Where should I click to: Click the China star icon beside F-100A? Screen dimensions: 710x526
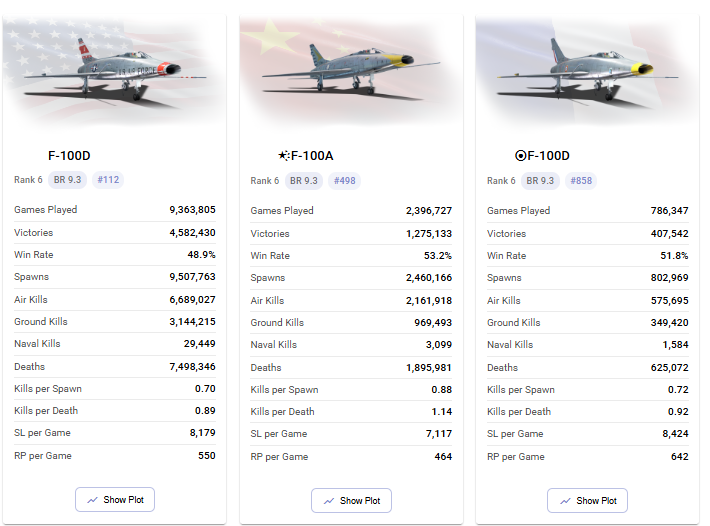(283, 156)
